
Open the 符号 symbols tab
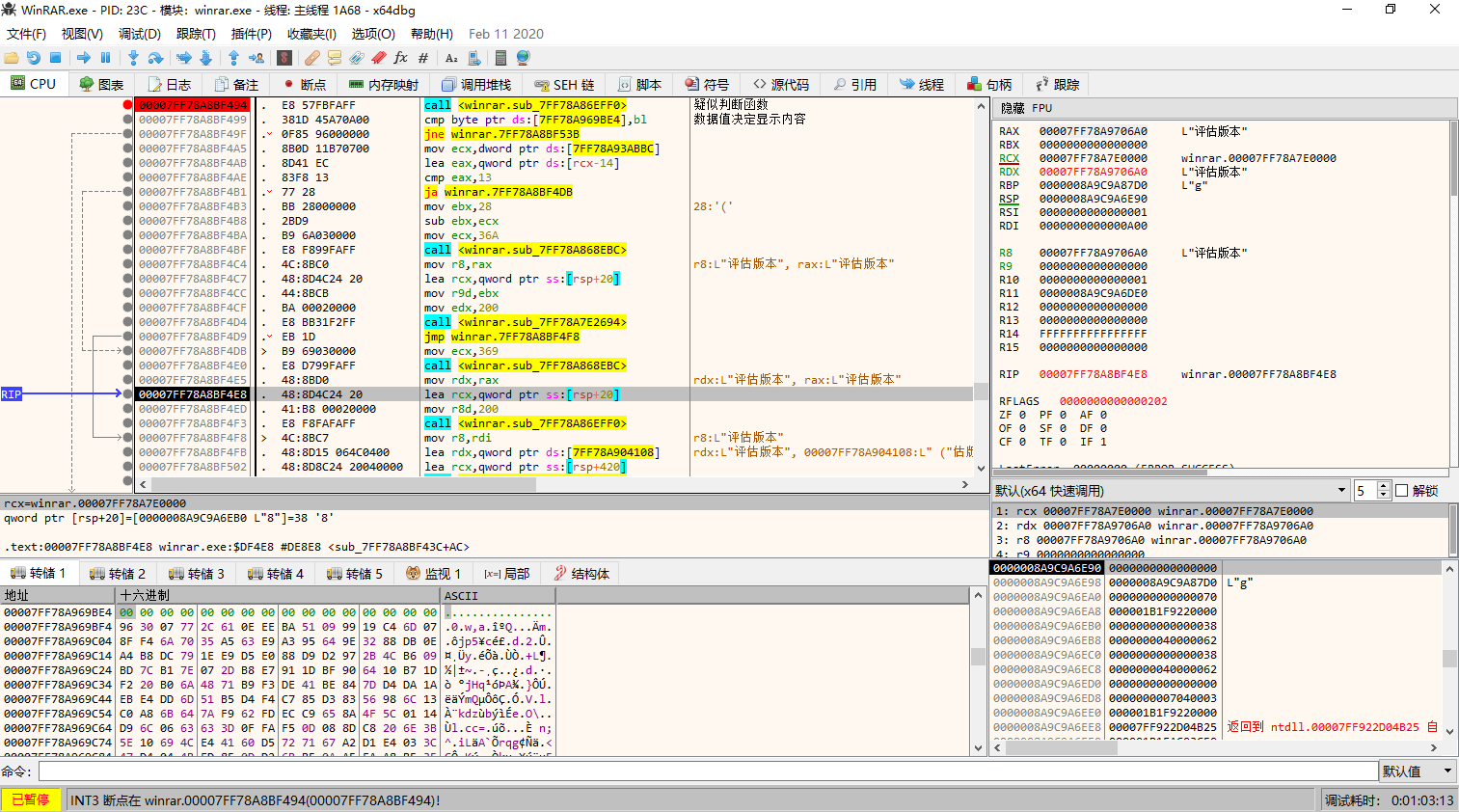pyautogui.click(x=707, y=85)
